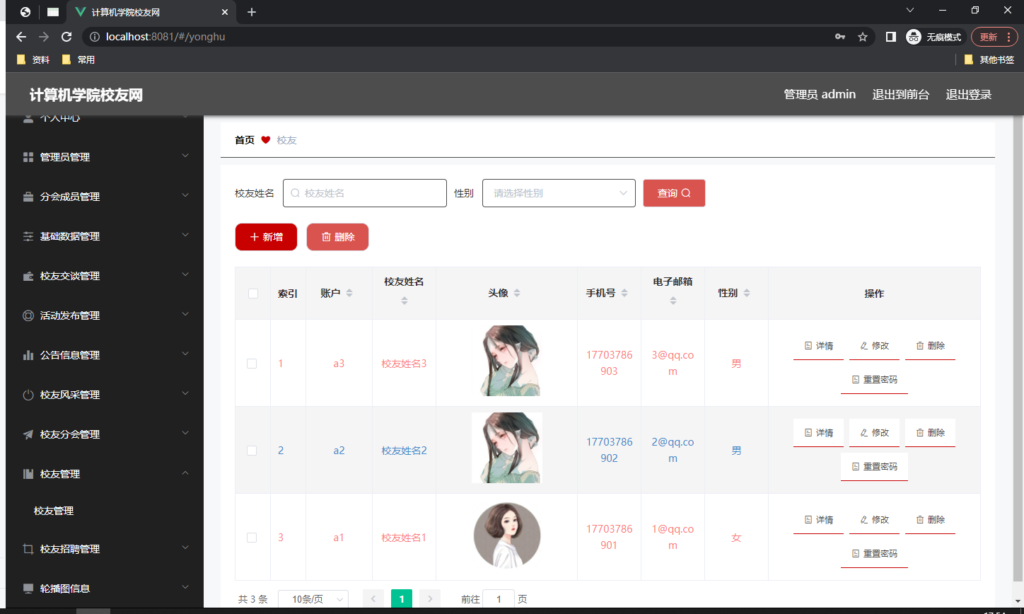Open 请选择性别 dropdown
The width and height of the screenshot is (1024, 614).
coord(558,193)
